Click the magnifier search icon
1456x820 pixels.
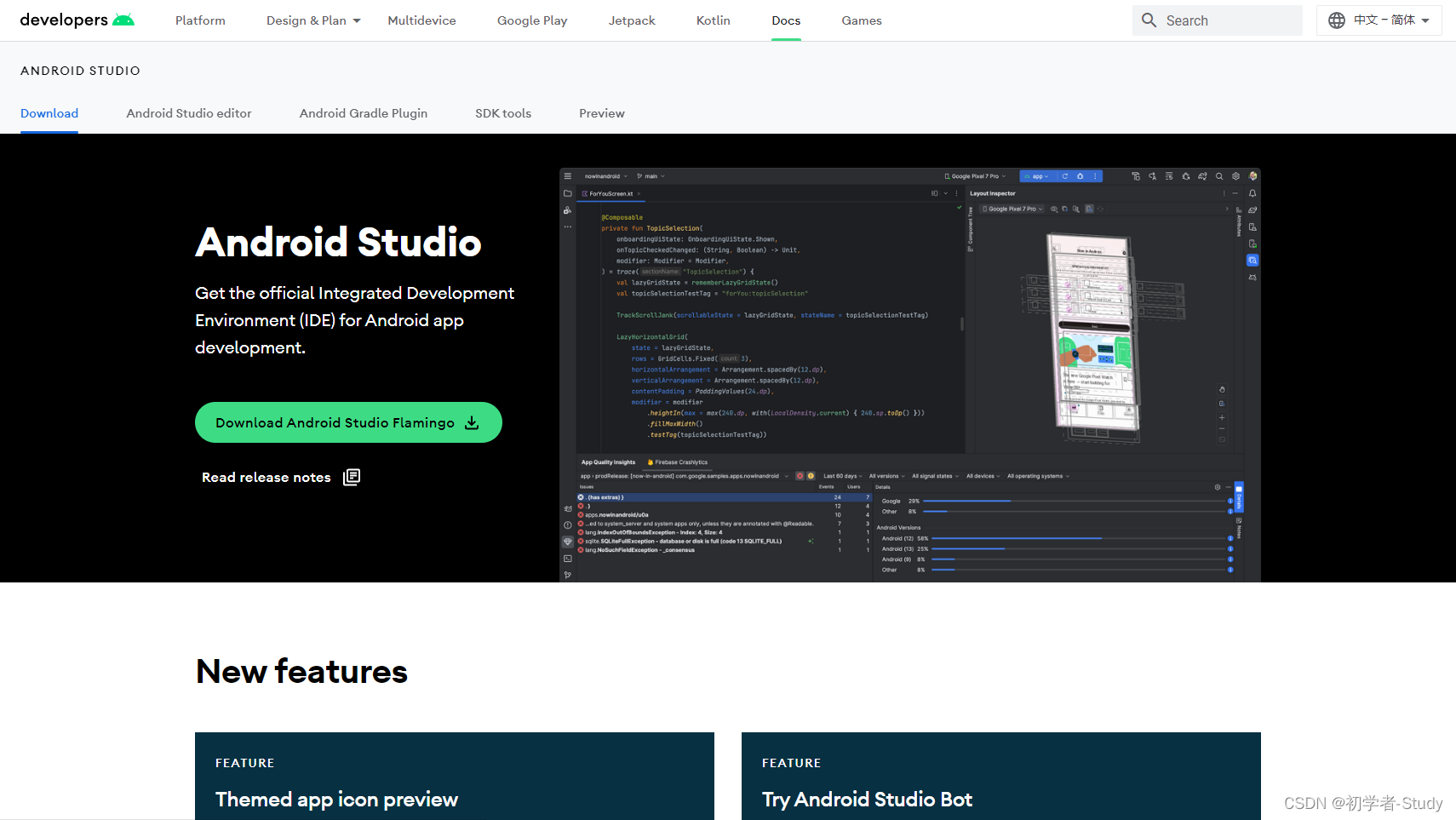tap(1149, 20)
